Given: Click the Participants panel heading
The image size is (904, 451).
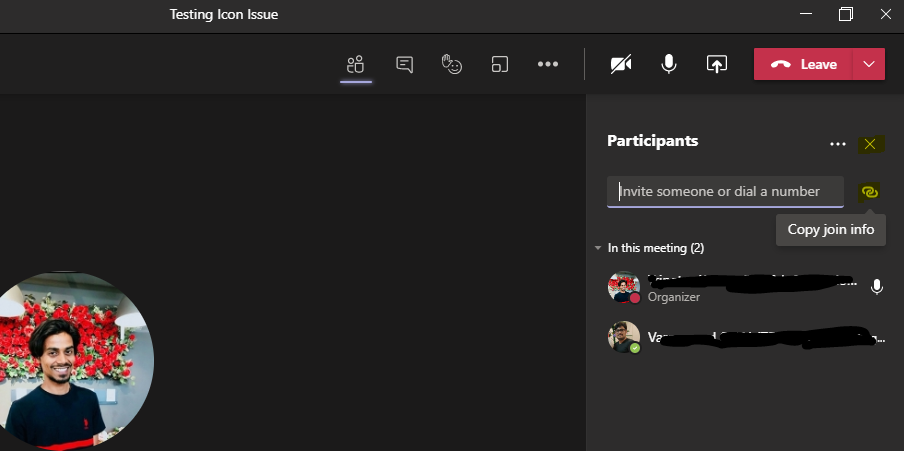Looking at the screenshot, I should point(653,141).
